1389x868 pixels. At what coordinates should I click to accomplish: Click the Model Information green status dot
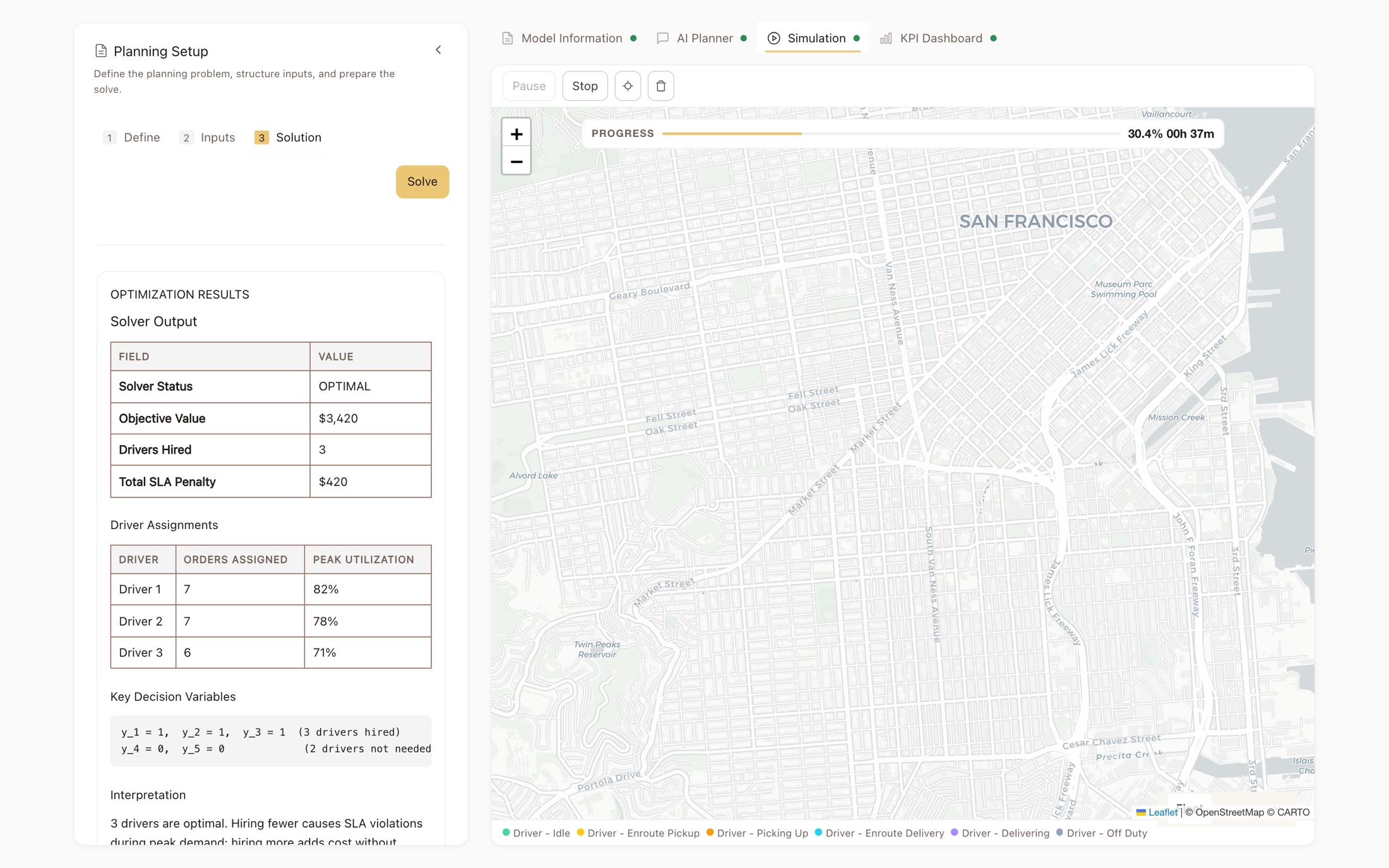click(633, 39)
